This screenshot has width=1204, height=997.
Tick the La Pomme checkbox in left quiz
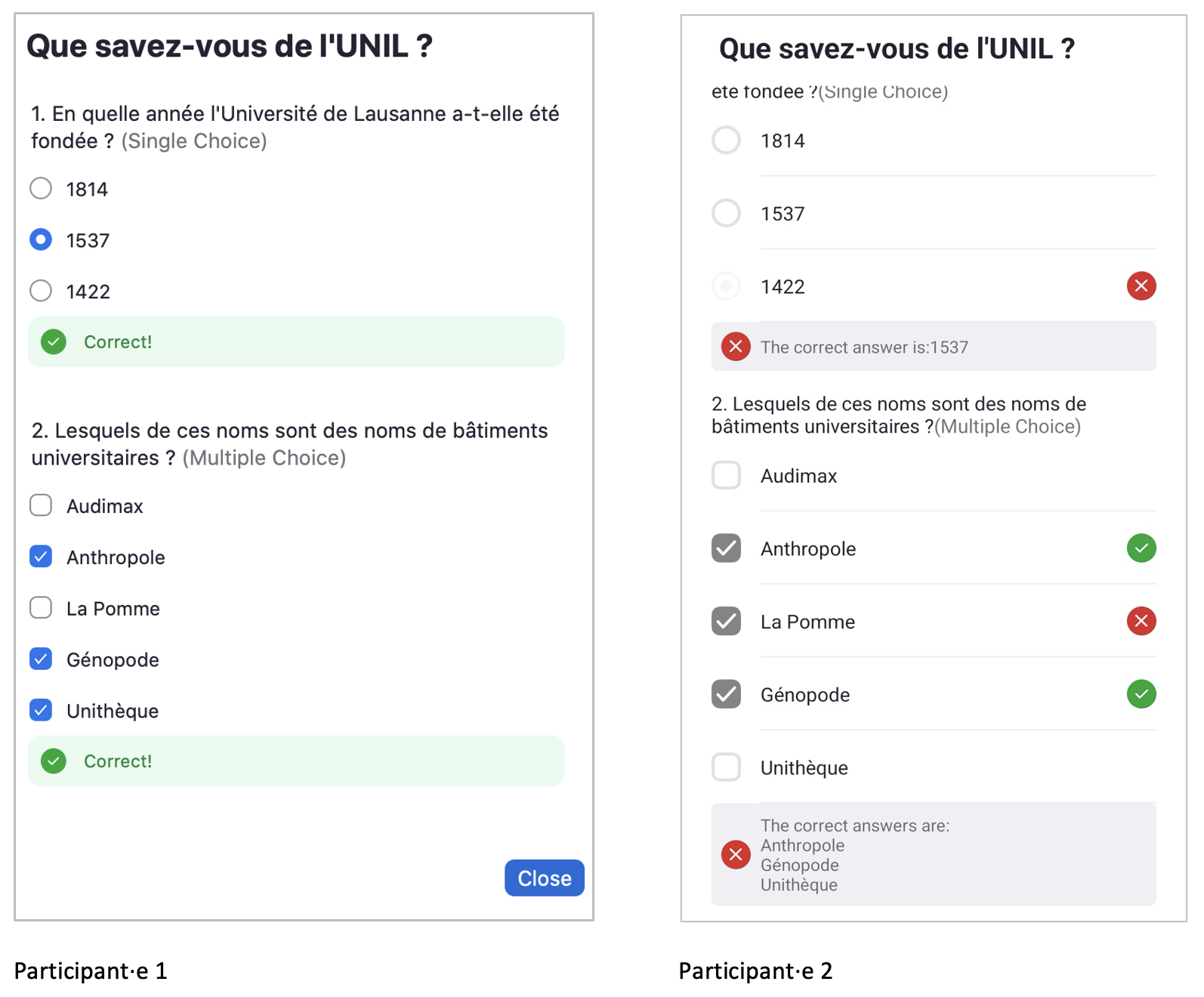coord(41,608)
